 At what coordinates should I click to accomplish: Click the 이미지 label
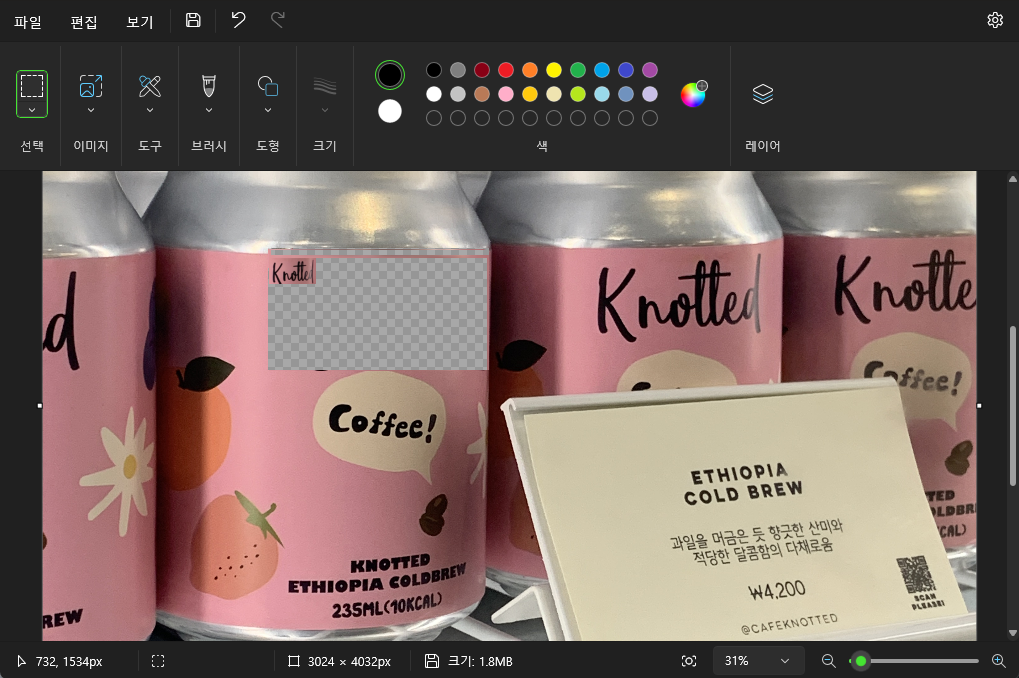tap(91, 146)
